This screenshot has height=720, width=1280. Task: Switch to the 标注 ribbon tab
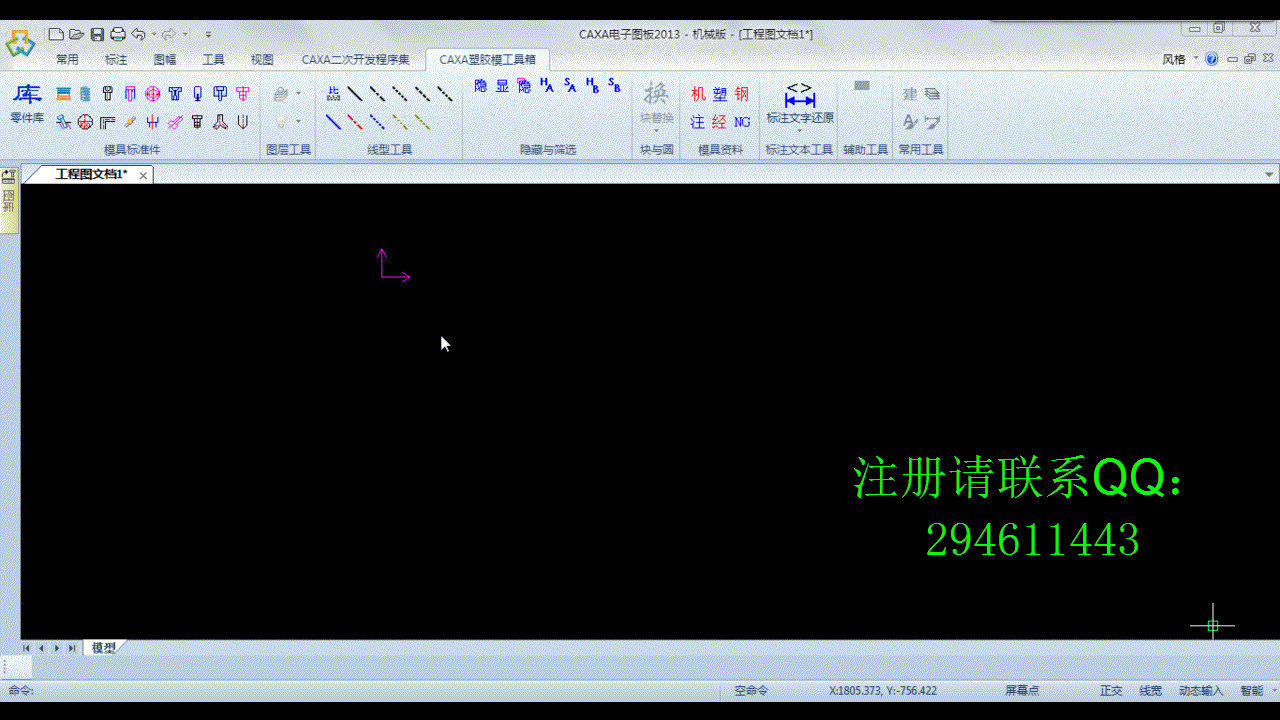click(x=116, y=59)
